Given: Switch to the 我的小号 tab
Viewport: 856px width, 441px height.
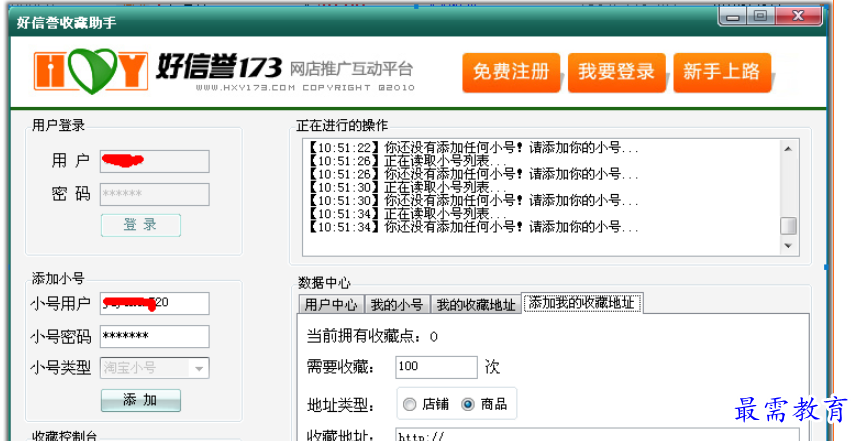Looking at the screenshot, I should point(397,305).
